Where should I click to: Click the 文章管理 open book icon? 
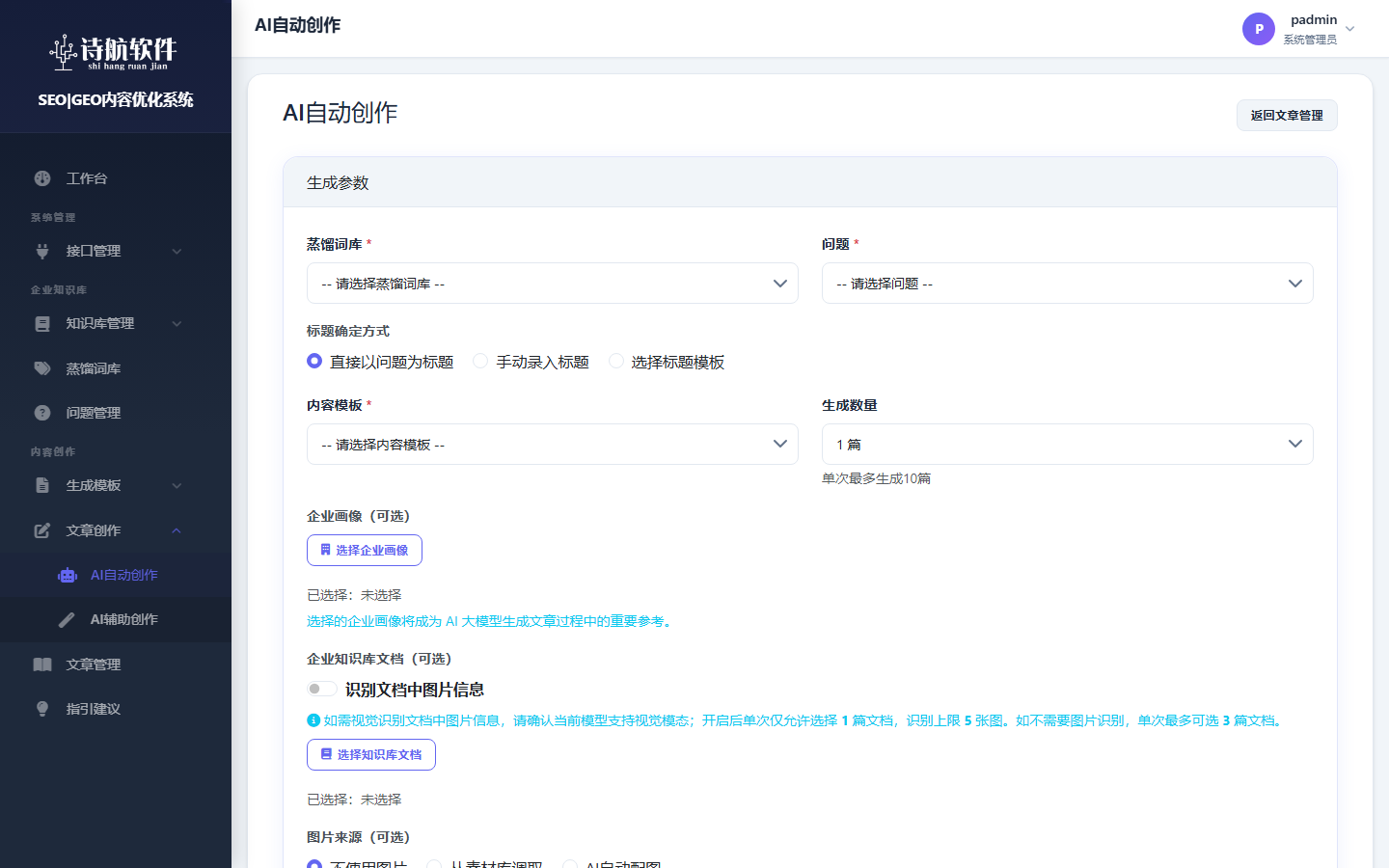[42, 665]
